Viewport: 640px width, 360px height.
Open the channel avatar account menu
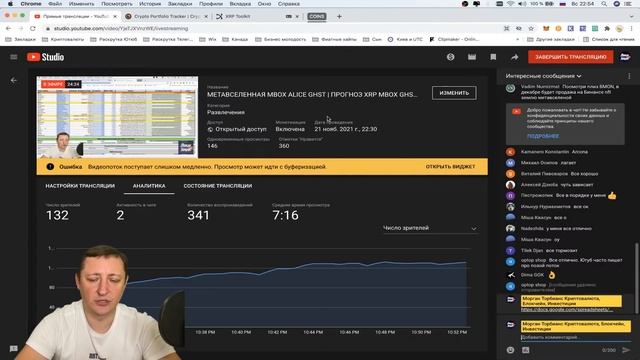pyautogui.click(x=625, y=57)
